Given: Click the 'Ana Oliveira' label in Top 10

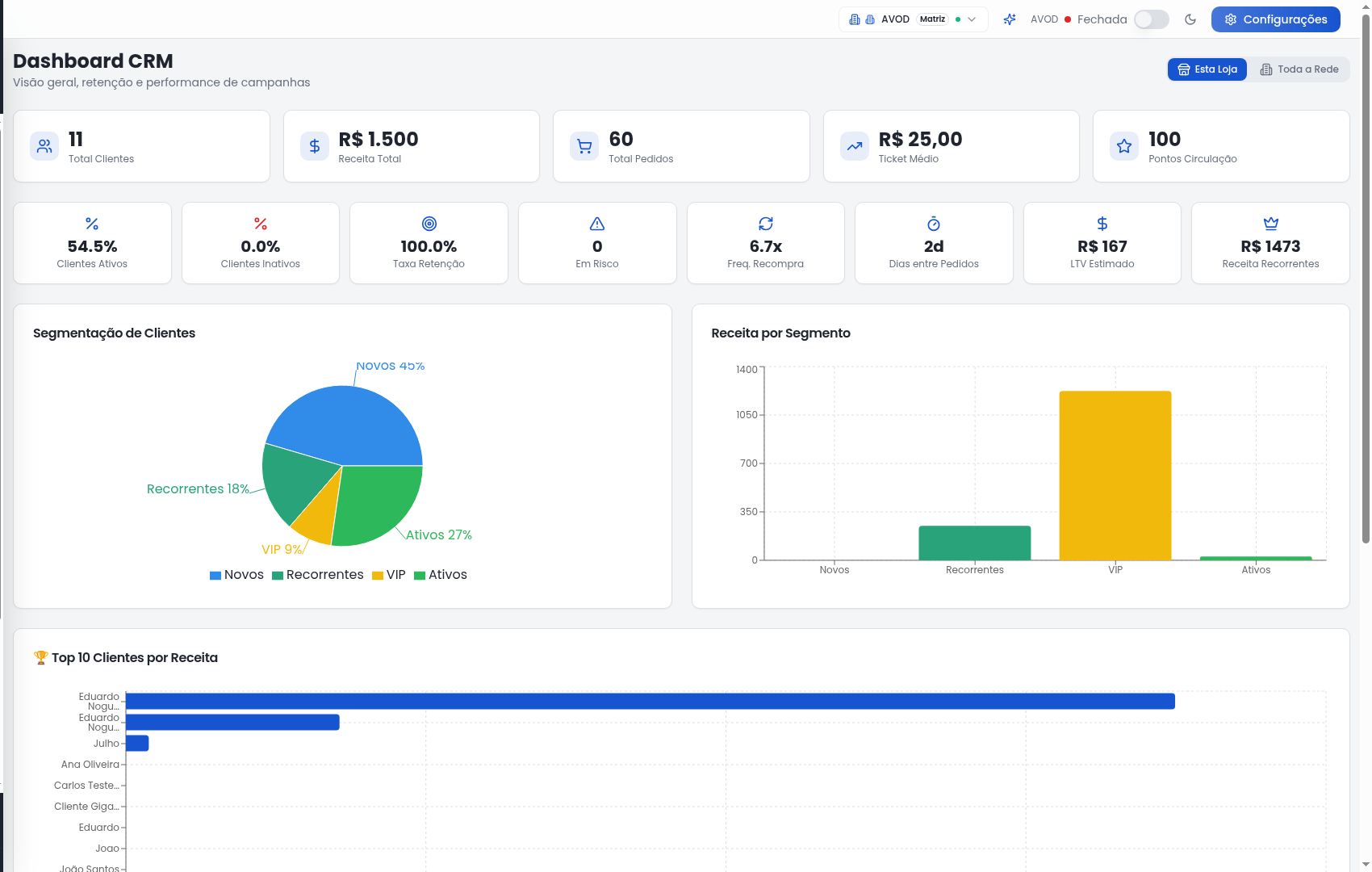Looking at the screenshot, I should (x=90, y=765).
